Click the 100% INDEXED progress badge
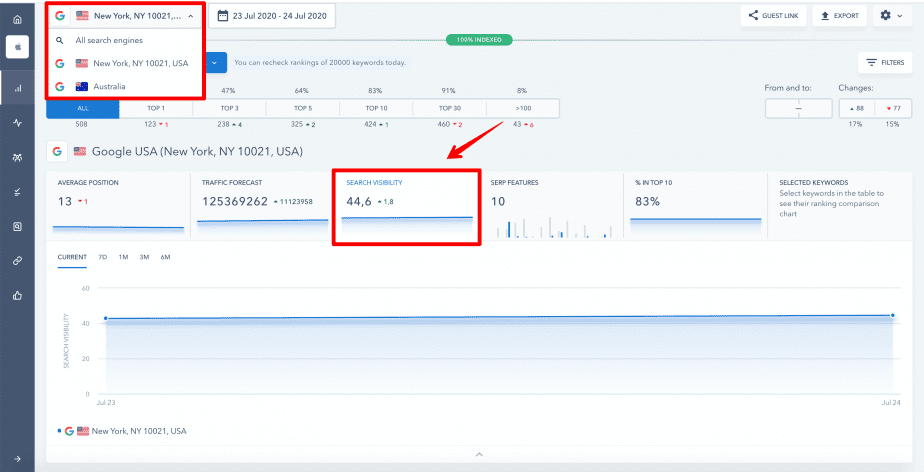The width and height of the screenshot is (924, 472). (479, 39)
